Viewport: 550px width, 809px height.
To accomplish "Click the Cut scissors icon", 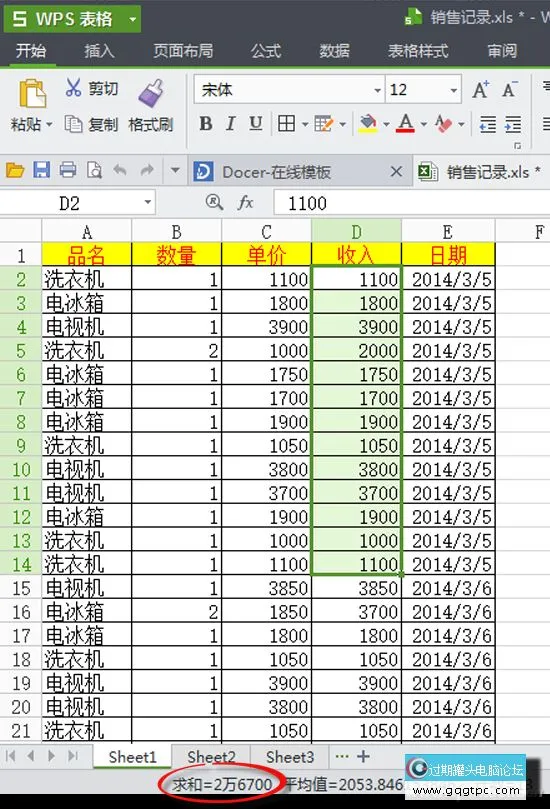I will pos(73,88).
